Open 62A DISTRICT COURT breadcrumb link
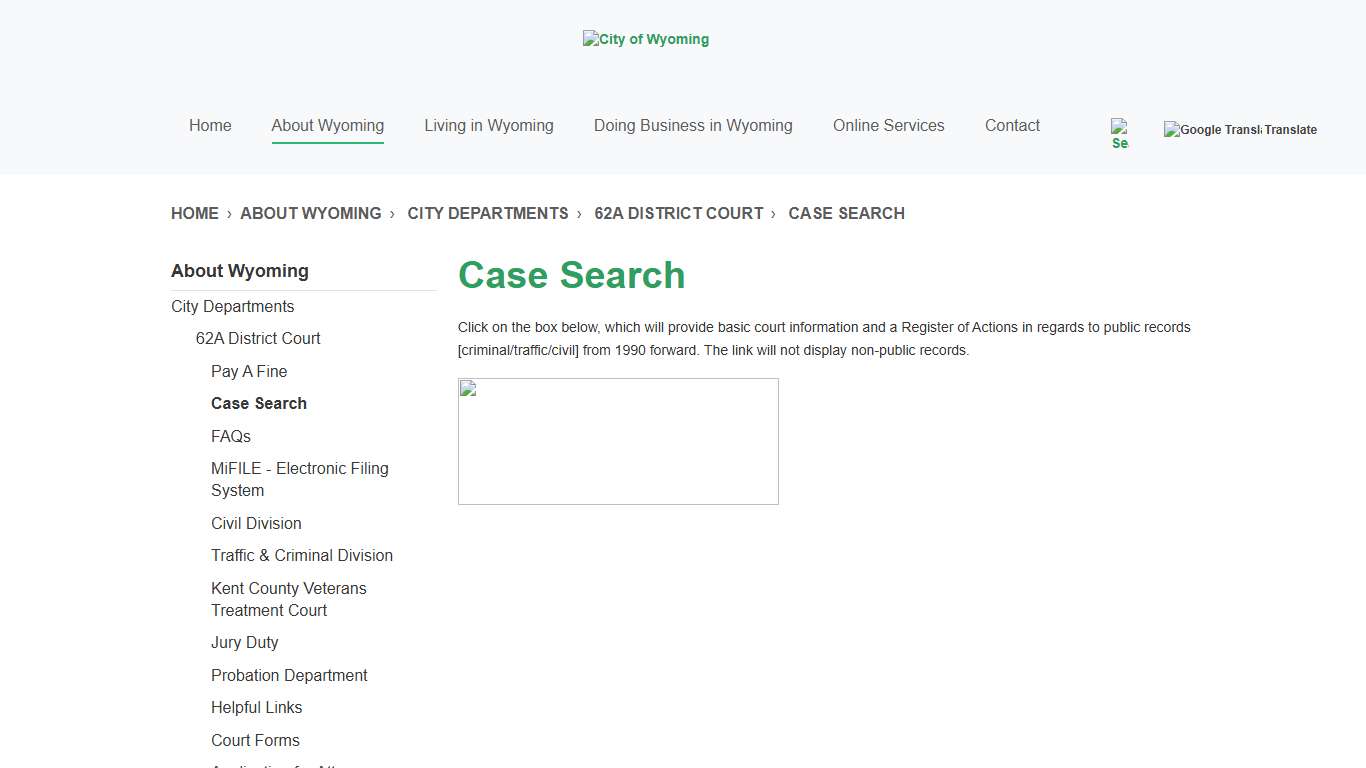The height and width of the screenshot is (768, 1366). [x=679, y=213]
